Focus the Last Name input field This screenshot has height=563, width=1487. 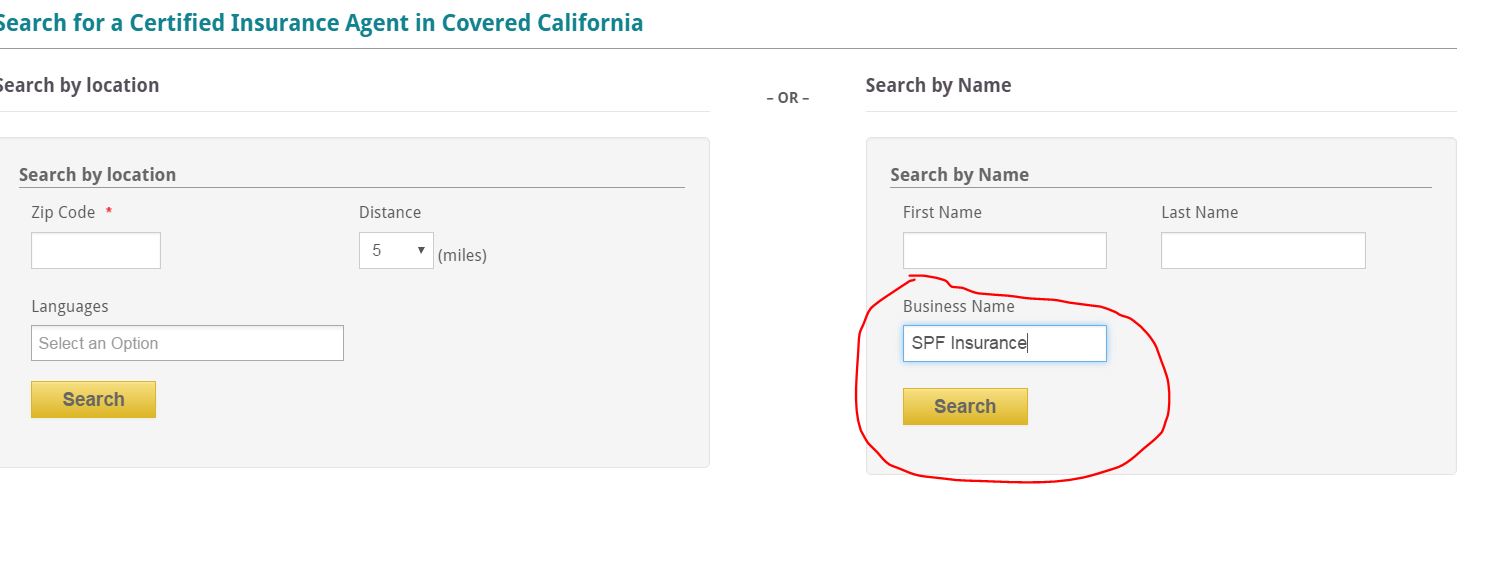pos(1263,251)
